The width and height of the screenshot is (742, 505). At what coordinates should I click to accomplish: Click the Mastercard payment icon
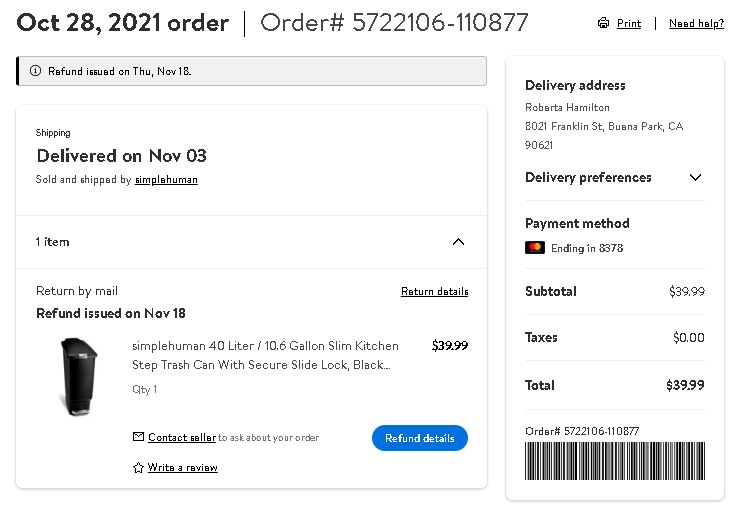[535, 248]
